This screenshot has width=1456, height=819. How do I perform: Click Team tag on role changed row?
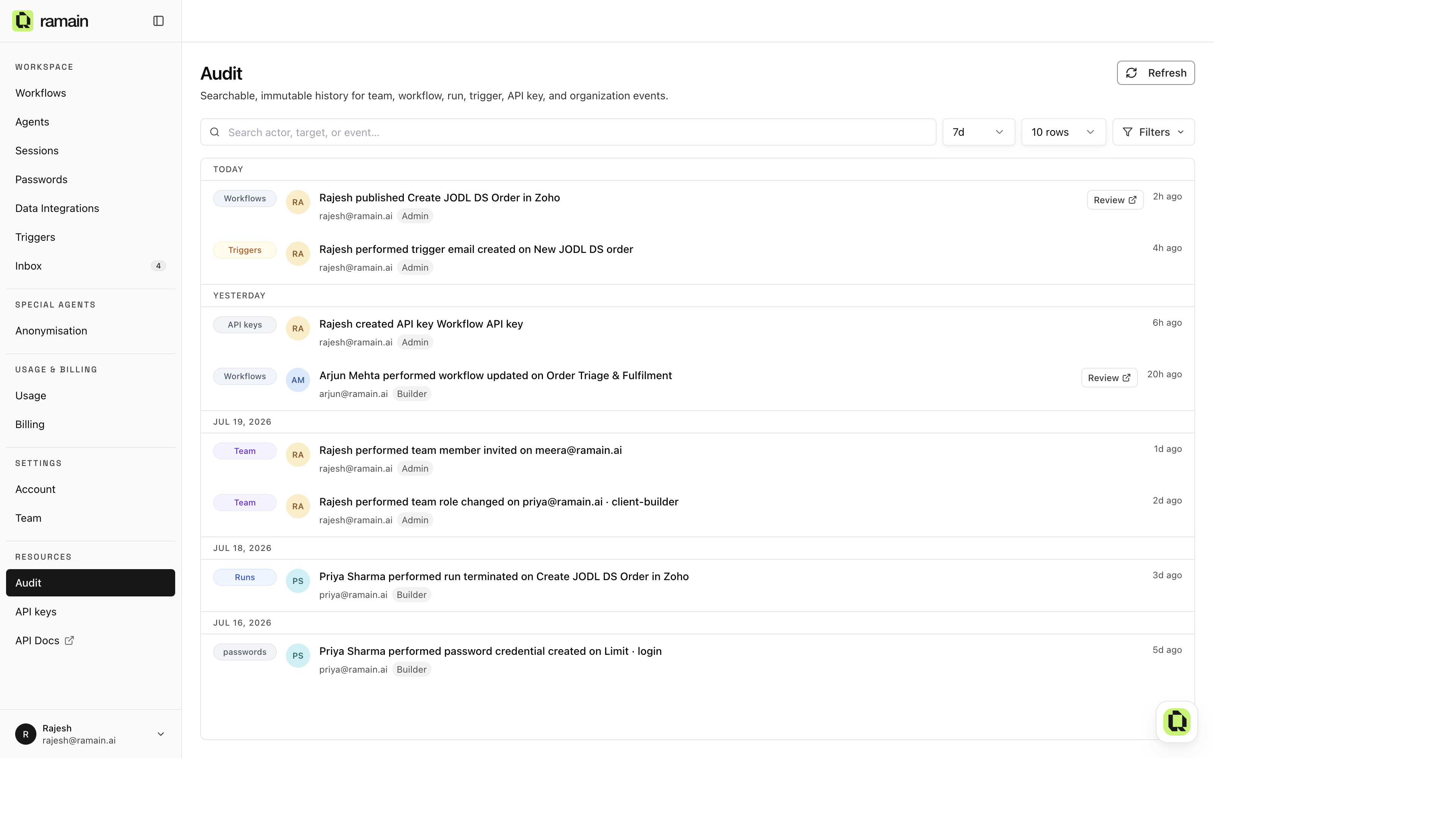(245, 502)
